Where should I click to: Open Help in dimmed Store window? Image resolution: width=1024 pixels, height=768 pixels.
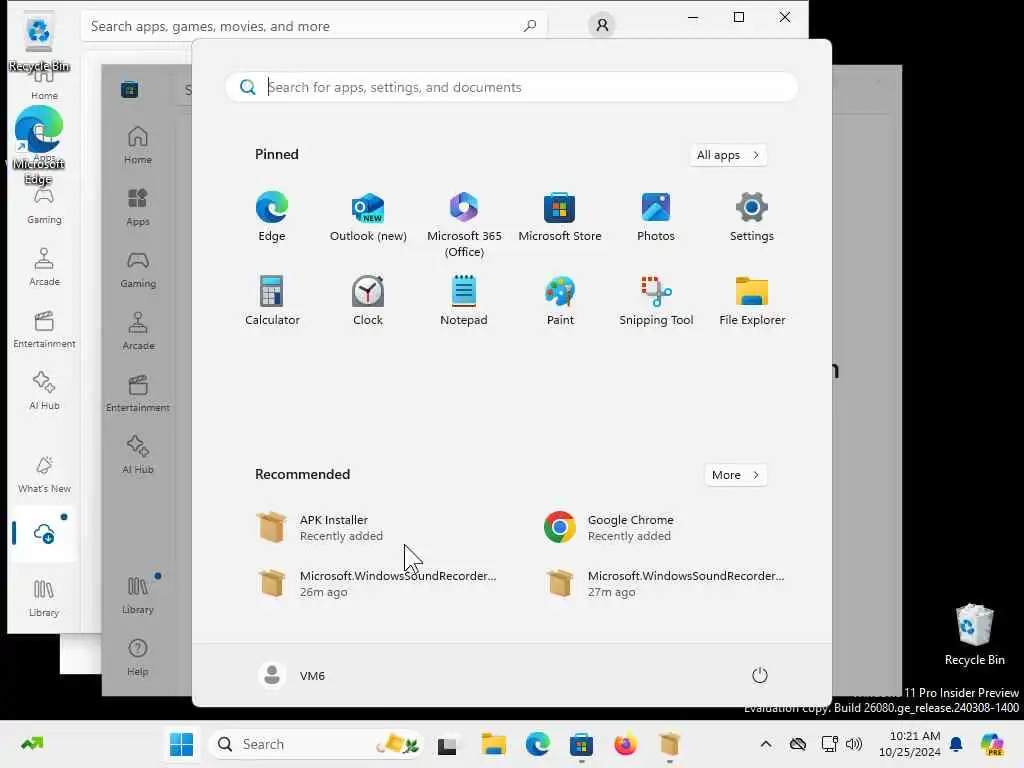tap(138, 657)
